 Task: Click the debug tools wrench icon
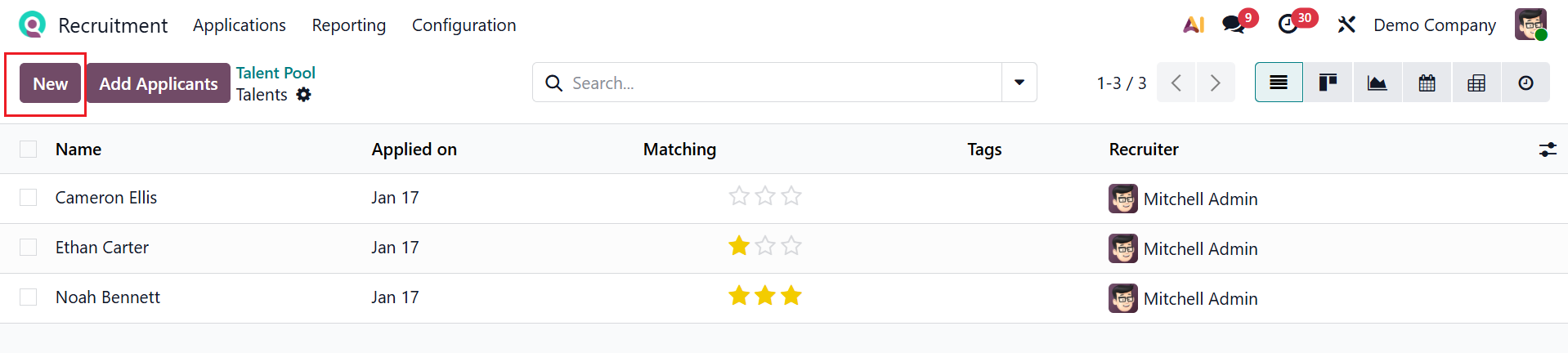click(x=1346, y=25)
